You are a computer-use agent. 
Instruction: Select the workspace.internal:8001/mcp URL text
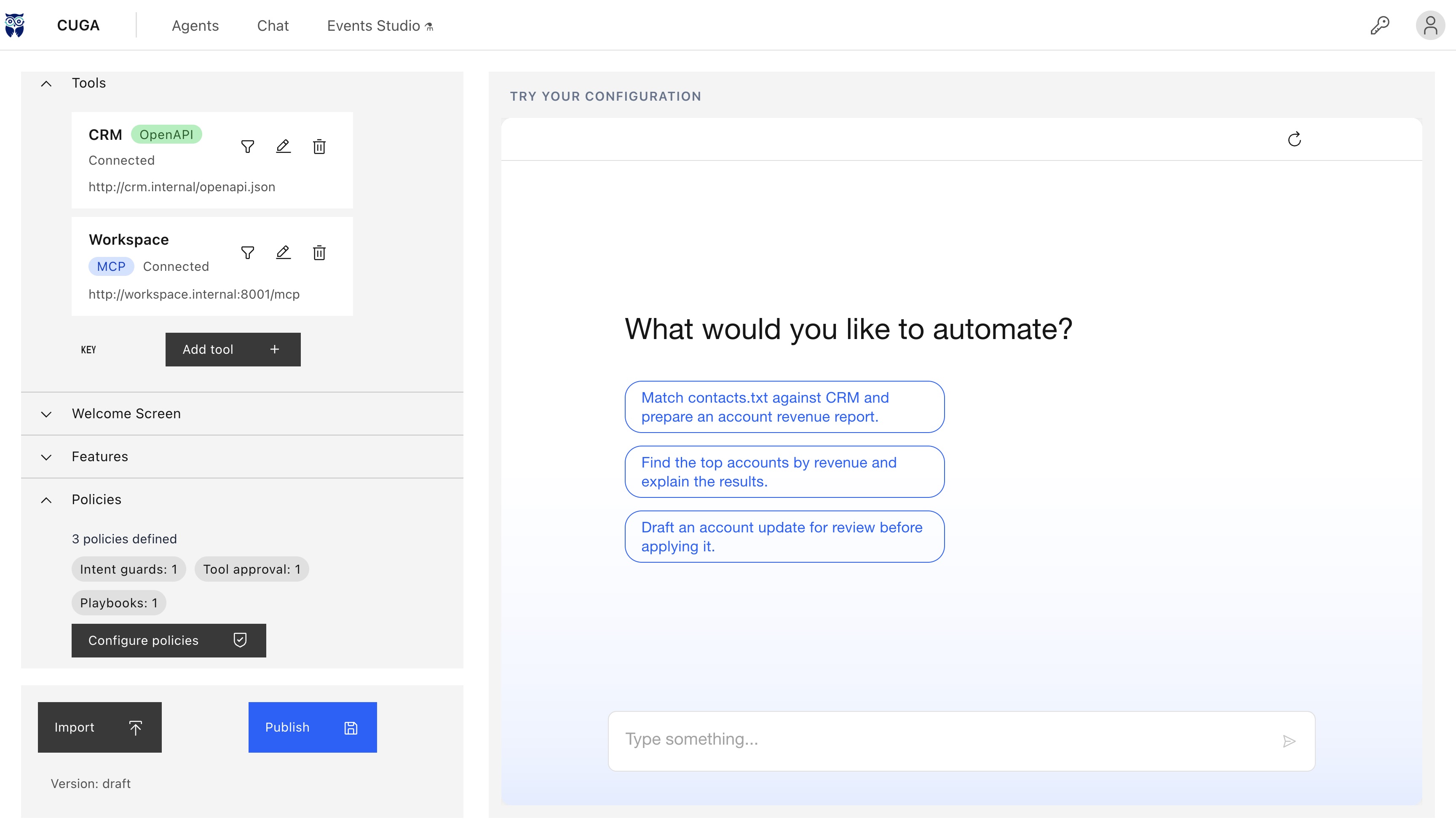coord(194,294)
